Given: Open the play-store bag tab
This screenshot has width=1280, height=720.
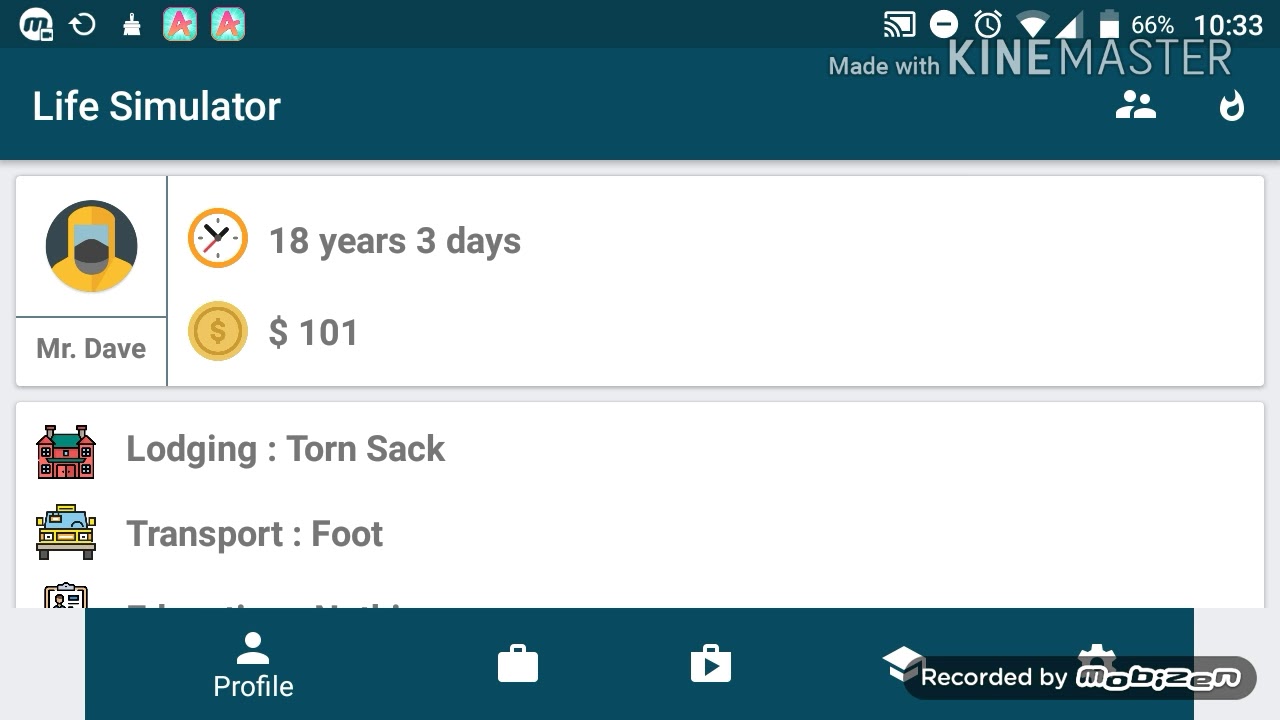Looking at the screenshot, I should pyautogui.click(x=711, y=664).
